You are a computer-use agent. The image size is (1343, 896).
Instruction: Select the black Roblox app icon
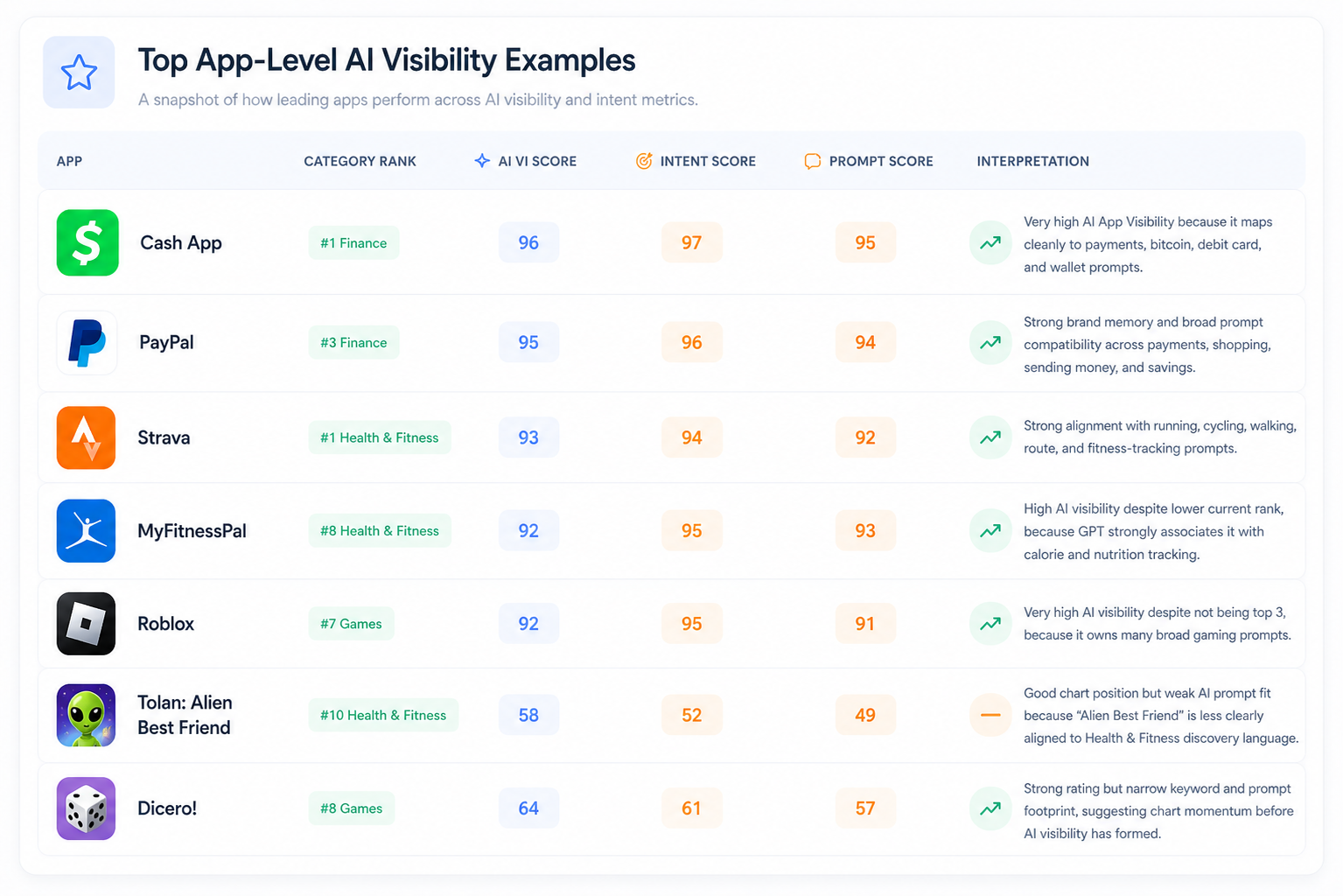point(86,624)
